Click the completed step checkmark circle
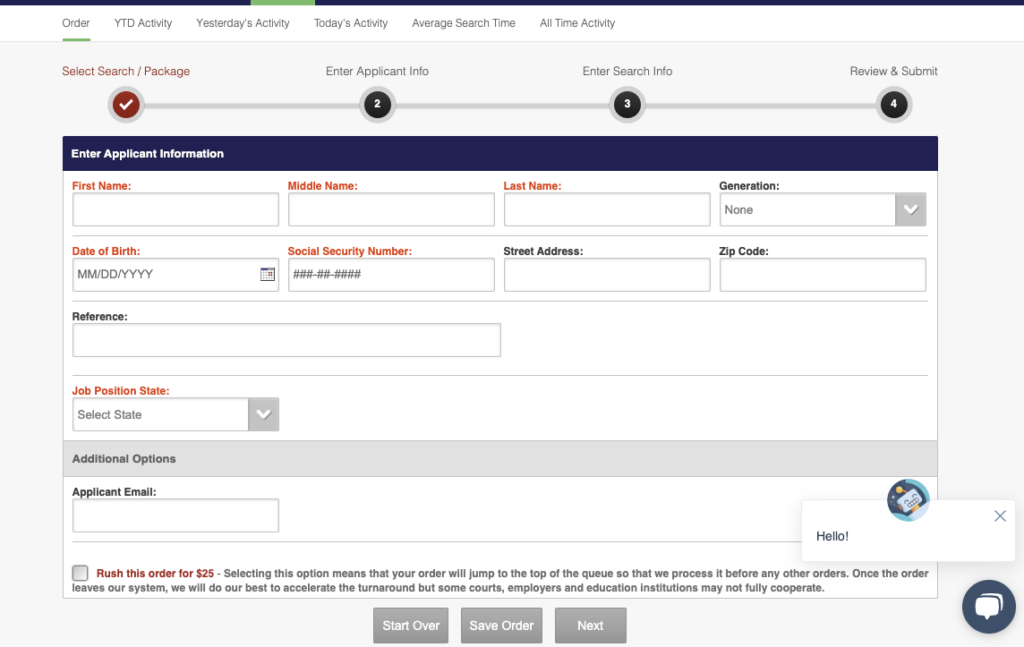Viewport: 1024px width, 647px height. [x=126, y=104]
